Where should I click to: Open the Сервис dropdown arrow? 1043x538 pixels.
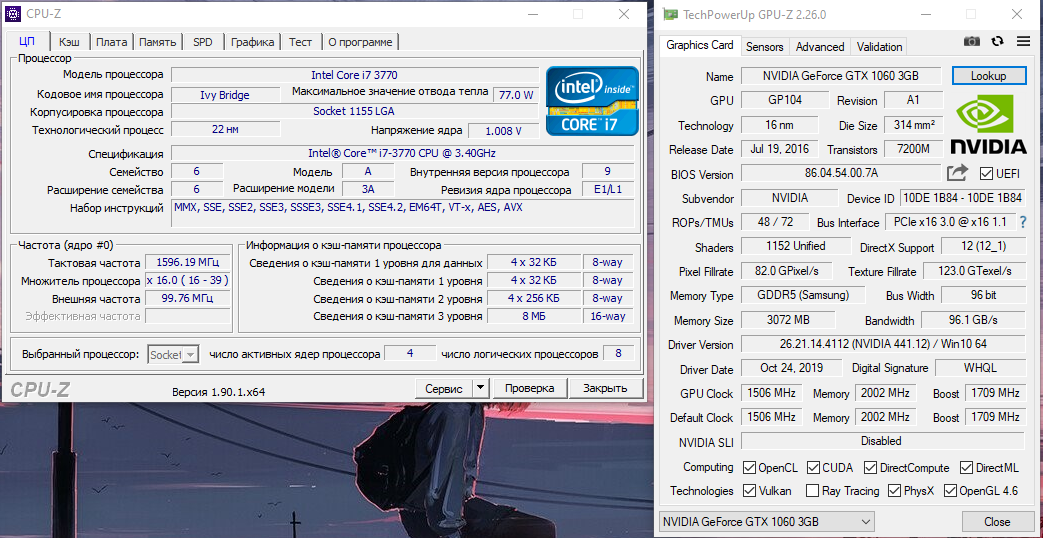tap(481, 388)
